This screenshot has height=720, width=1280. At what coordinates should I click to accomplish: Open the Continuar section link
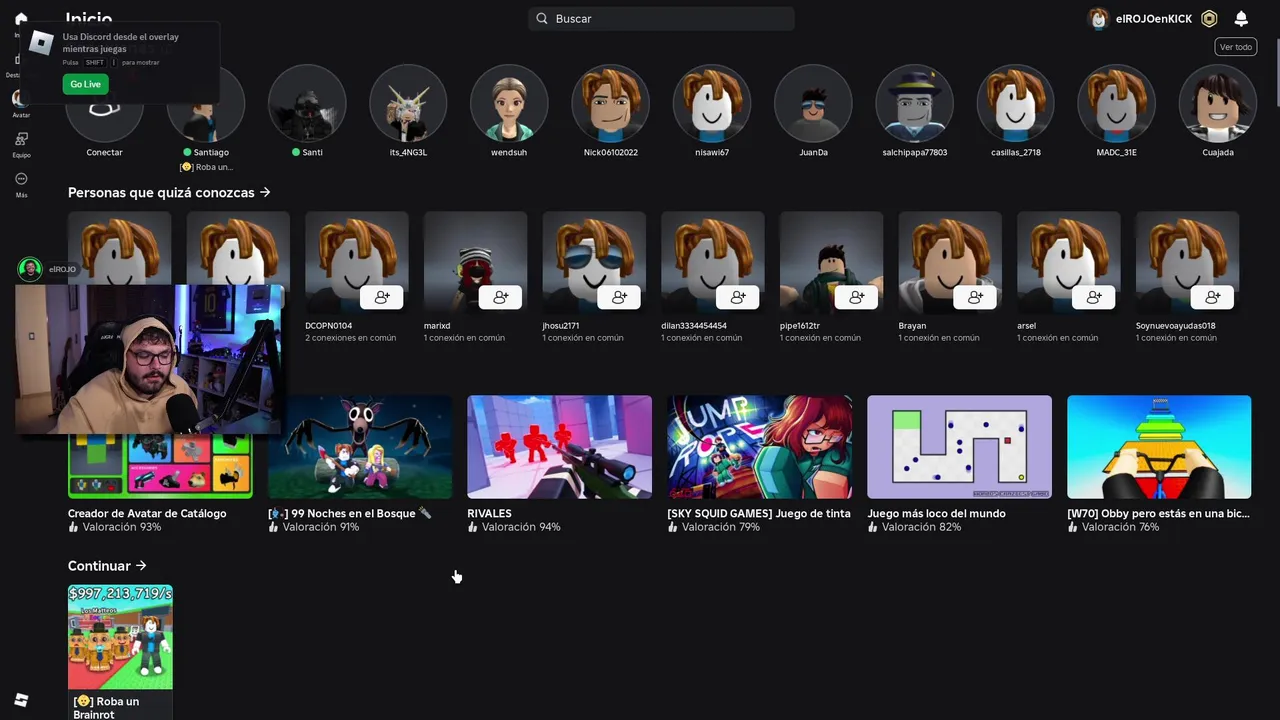point(107,566)
